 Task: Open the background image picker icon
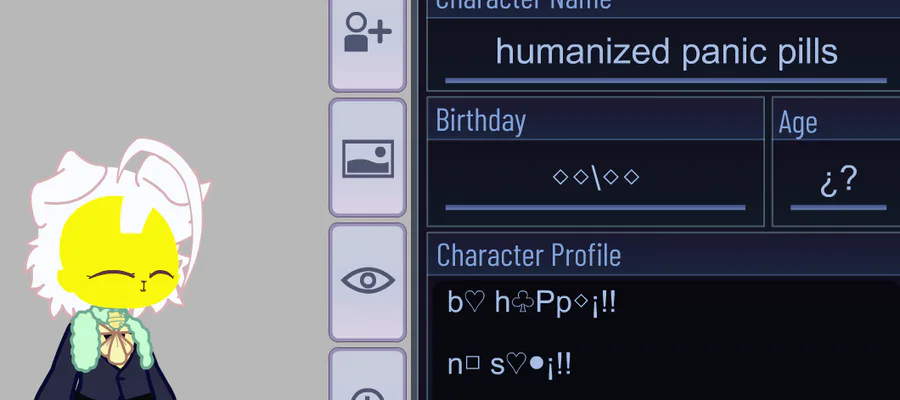367,158
